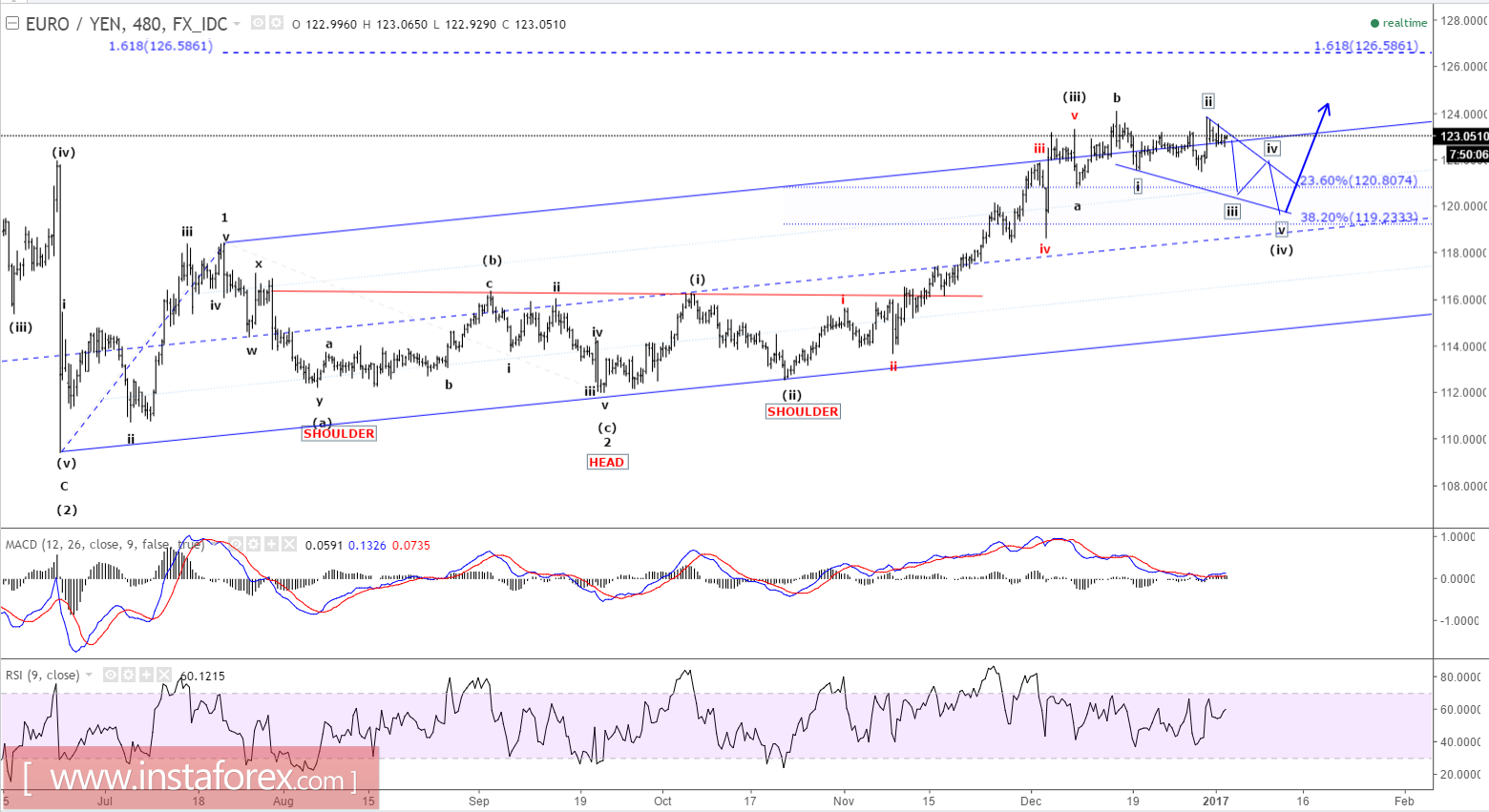Open the RSI (9, close) dropdown arrow
The width and height of the screenshot is (1489, 812).
click(89, 675)
